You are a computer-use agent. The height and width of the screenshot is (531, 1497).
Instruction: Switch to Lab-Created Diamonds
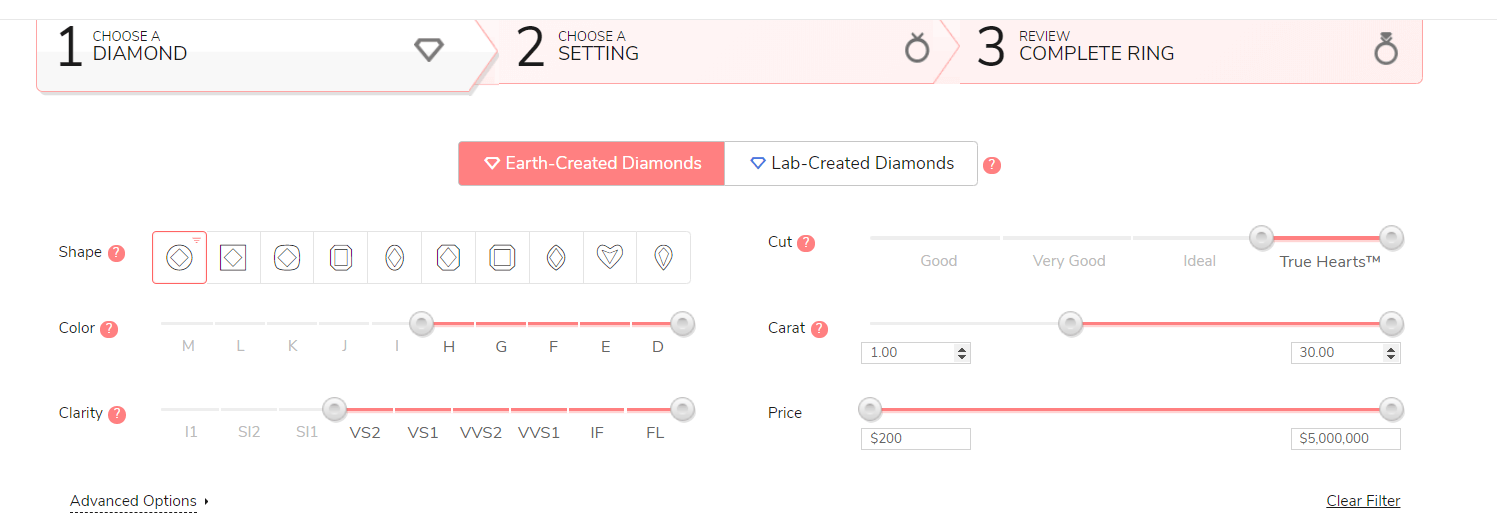point(851,163)
